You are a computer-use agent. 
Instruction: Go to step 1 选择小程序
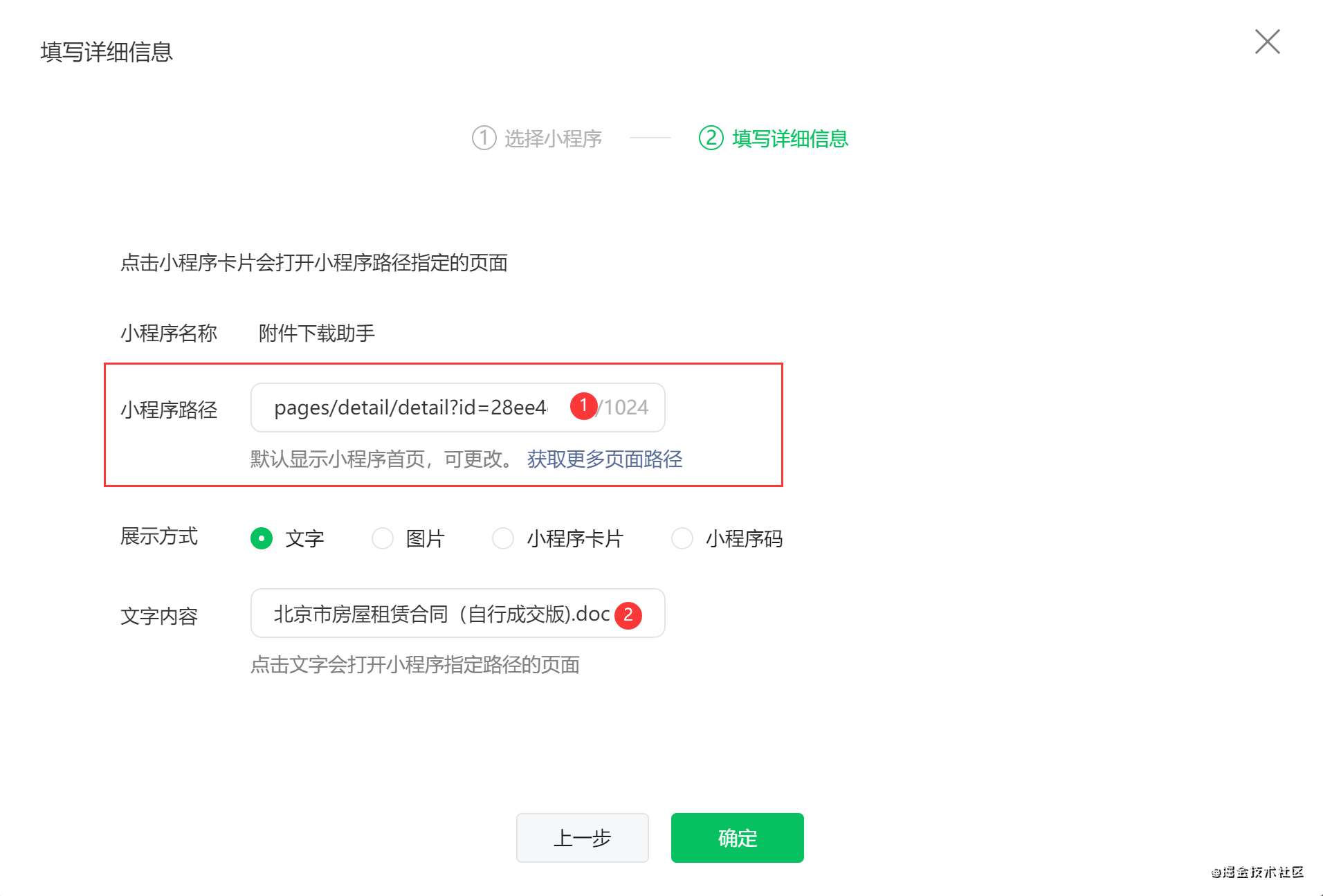(537, 138)
